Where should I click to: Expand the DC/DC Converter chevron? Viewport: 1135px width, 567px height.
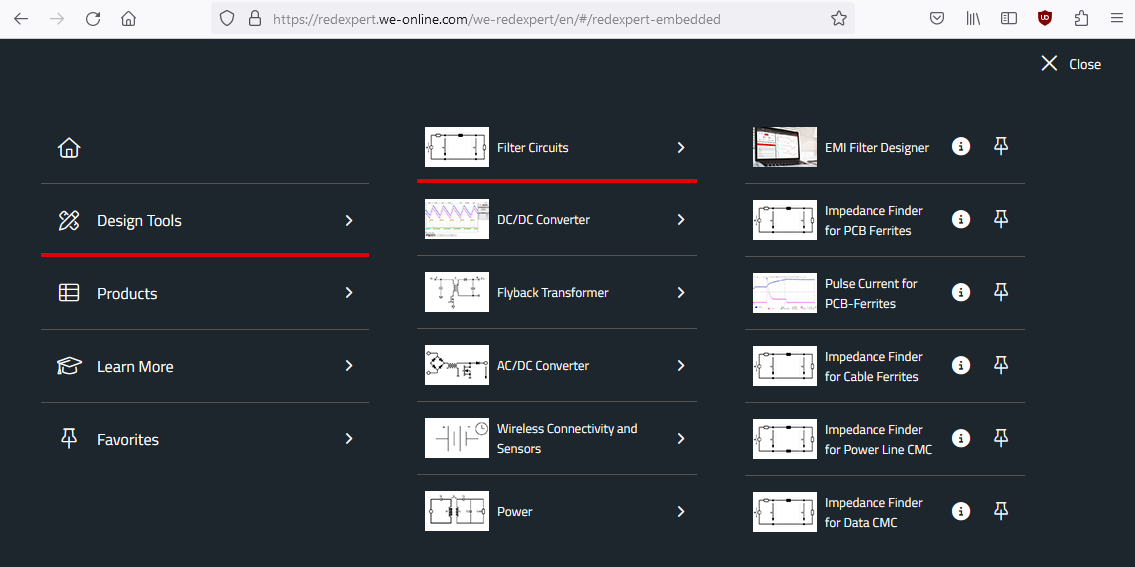(680, 219)
